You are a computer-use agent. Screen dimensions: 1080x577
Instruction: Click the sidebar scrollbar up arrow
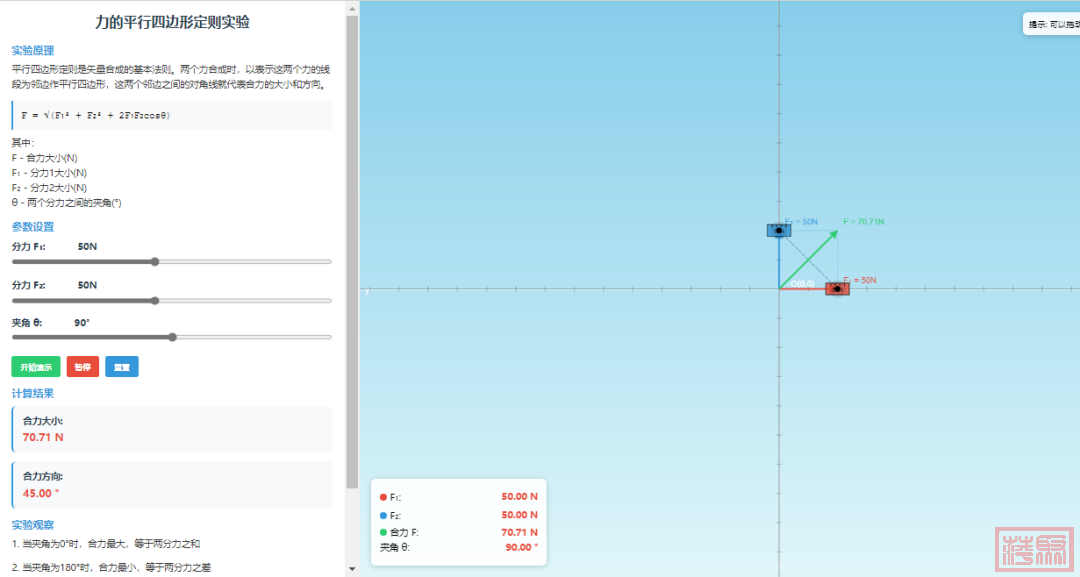click(x=351, y=8)
